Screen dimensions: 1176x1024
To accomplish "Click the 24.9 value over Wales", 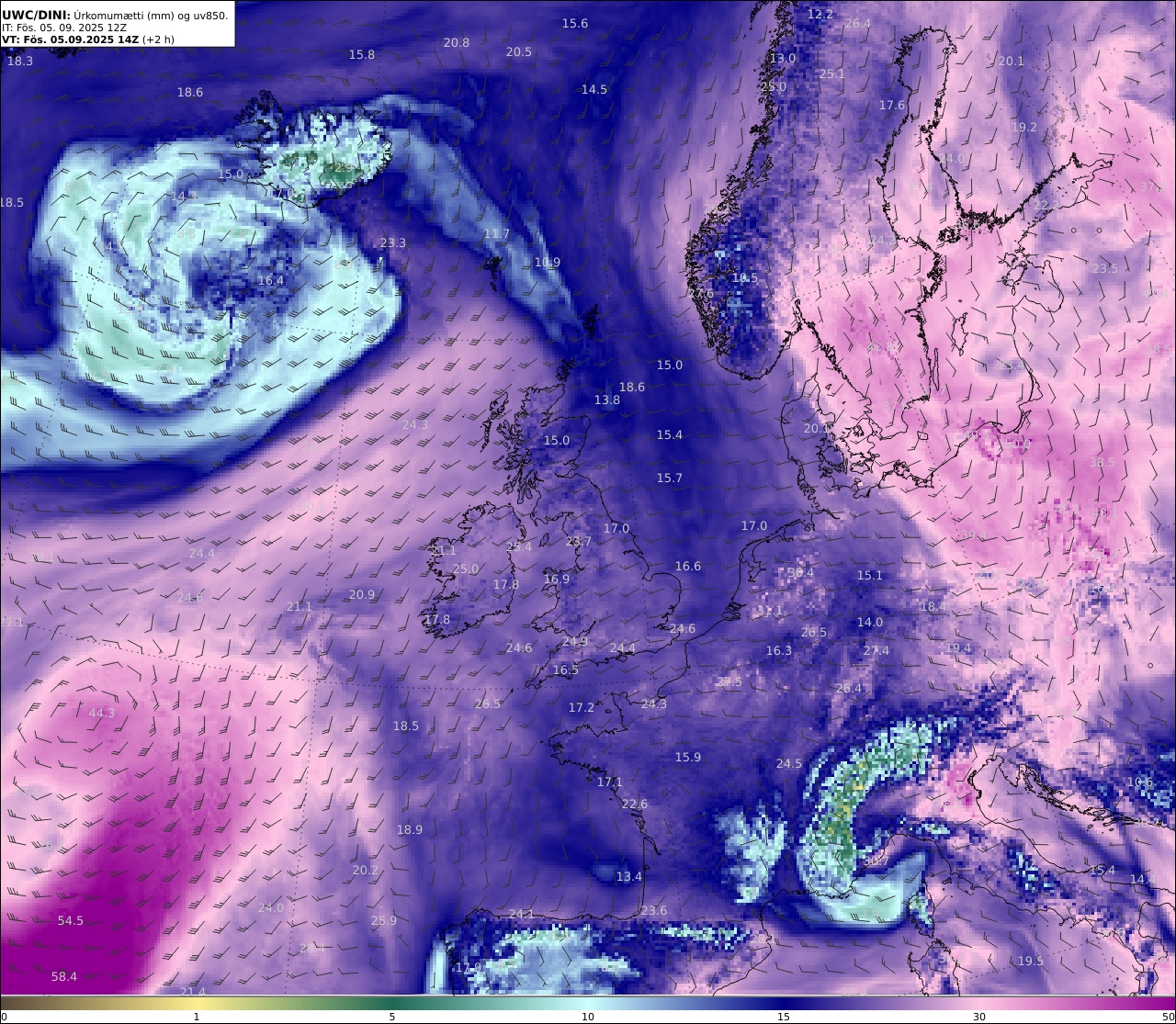I will 575,641.
